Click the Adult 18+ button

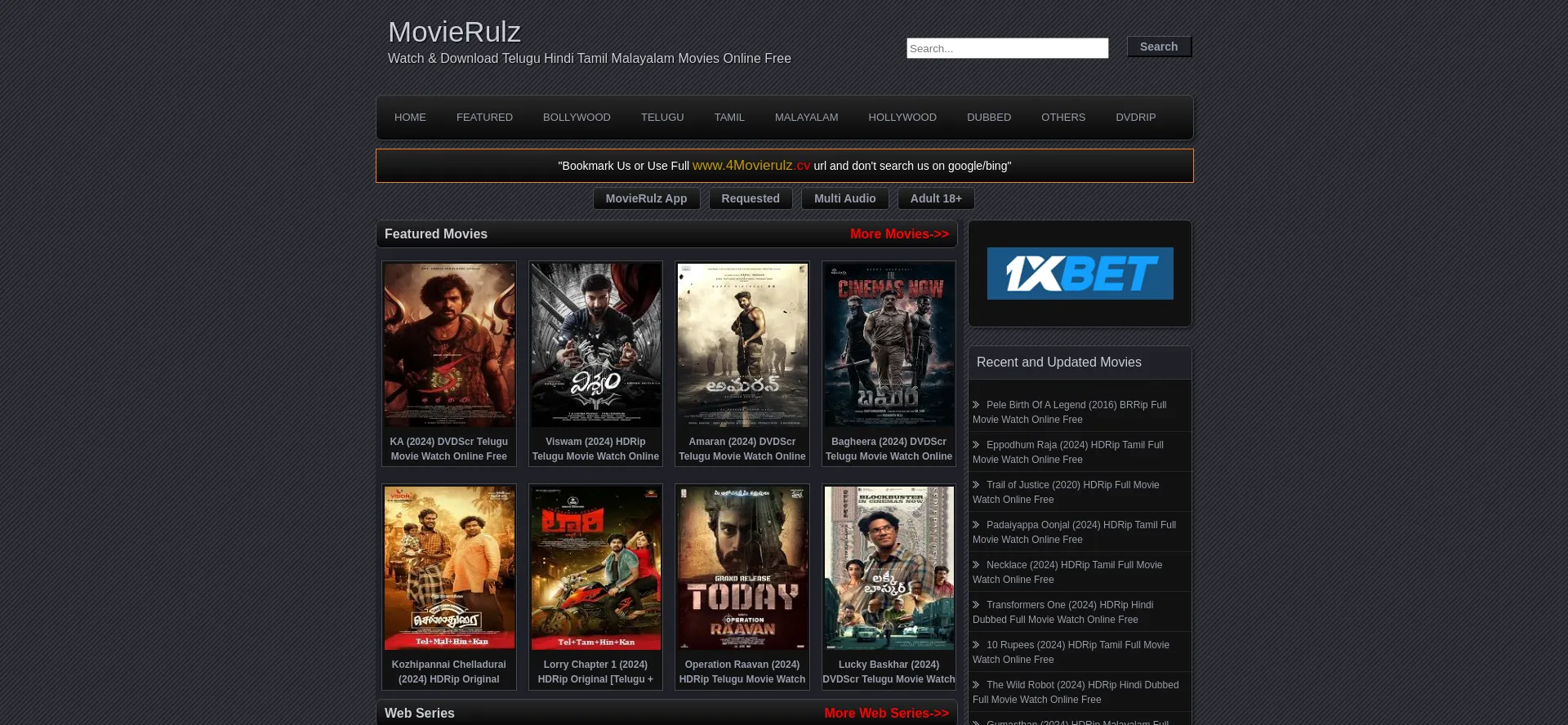[936, 198]
